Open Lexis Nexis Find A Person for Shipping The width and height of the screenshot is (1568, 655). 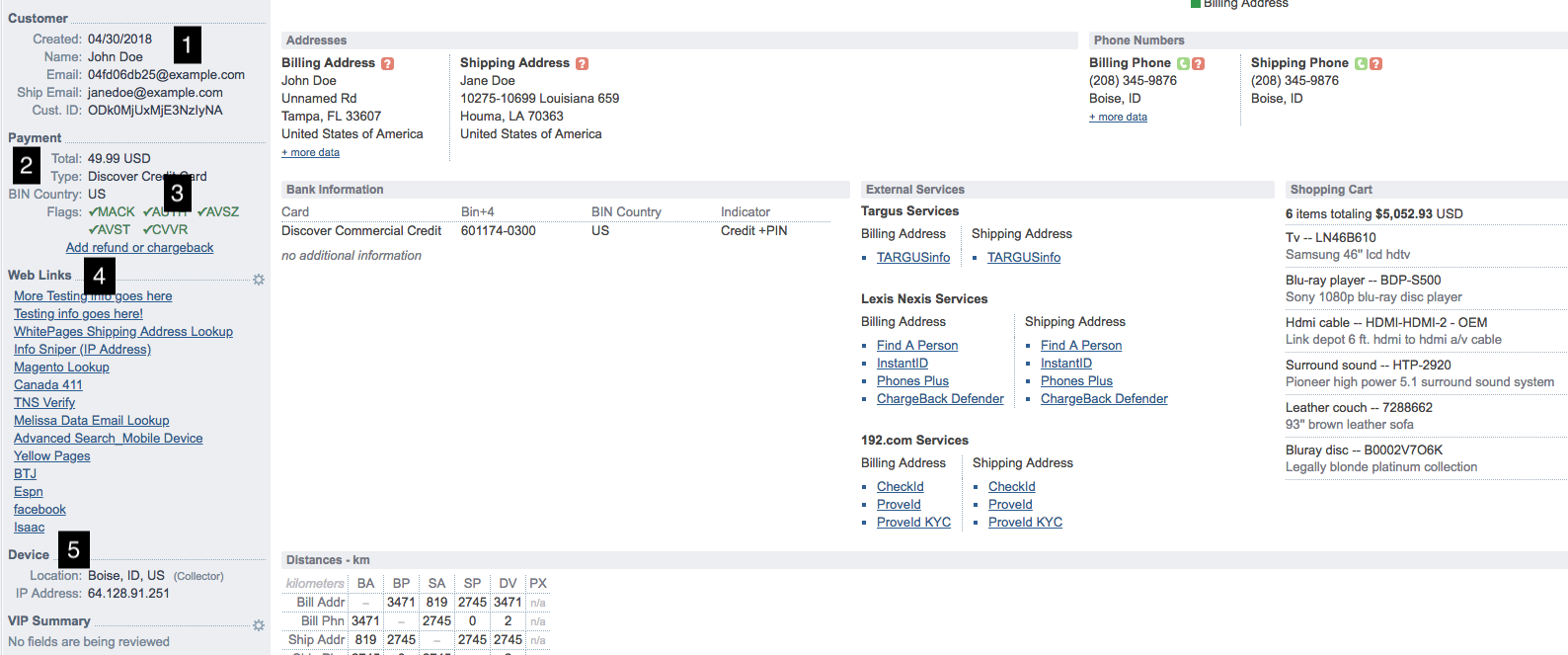click(x=1081, y=346)
